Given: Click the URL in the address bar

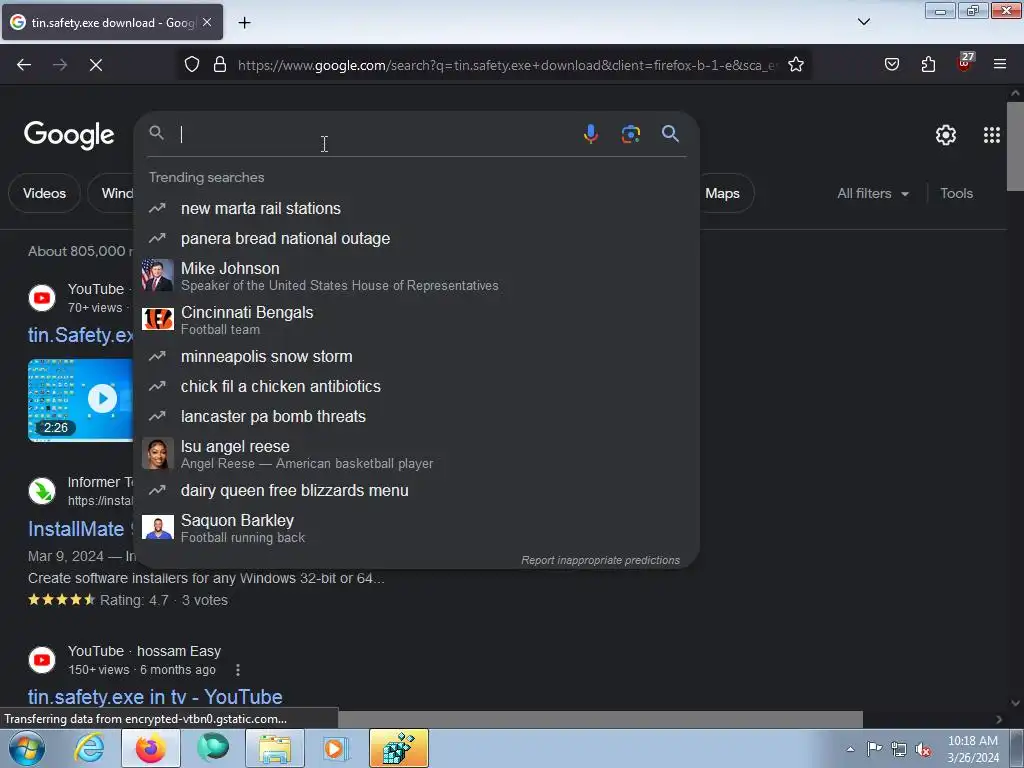Looking at the screenshot, I should 508,65.
